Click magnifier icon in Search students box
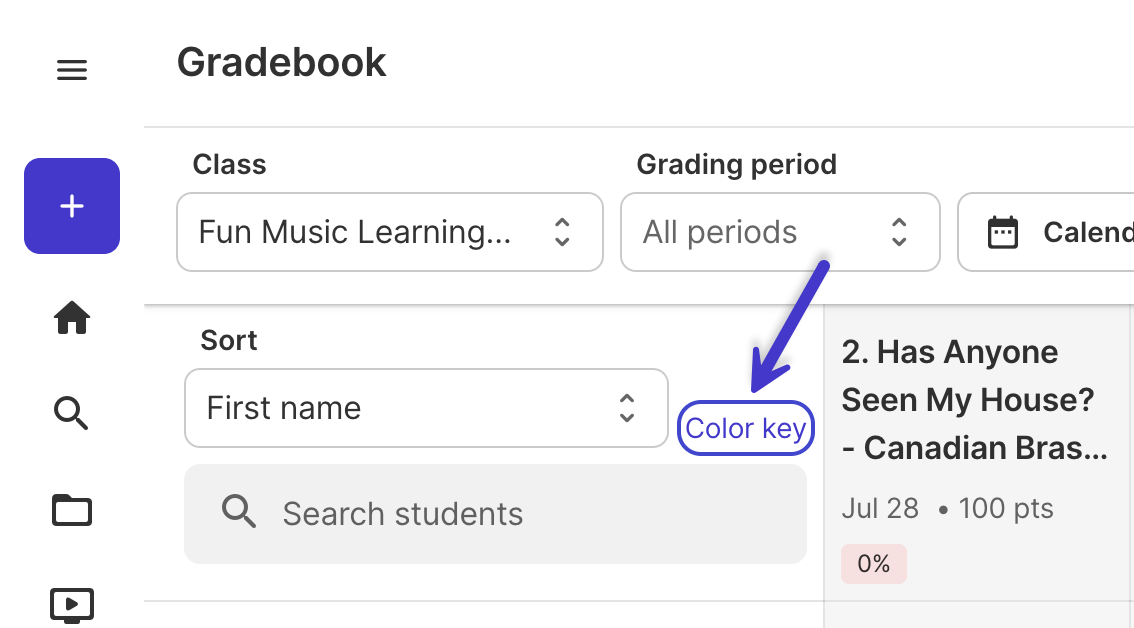 (x=239, y=512)
